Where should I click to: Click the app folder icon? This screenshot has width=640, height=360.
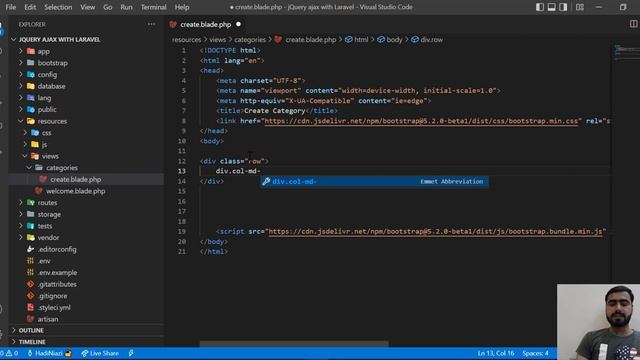point(31,51)
